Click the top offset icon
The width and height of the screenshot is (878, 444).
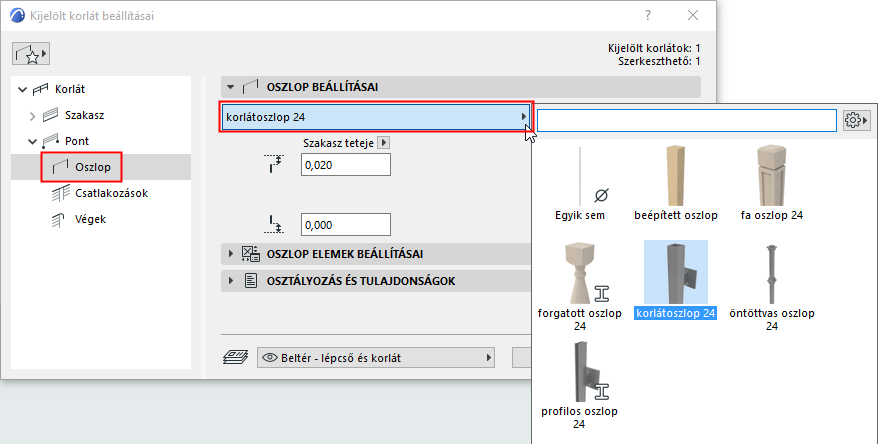click(274, 164)
